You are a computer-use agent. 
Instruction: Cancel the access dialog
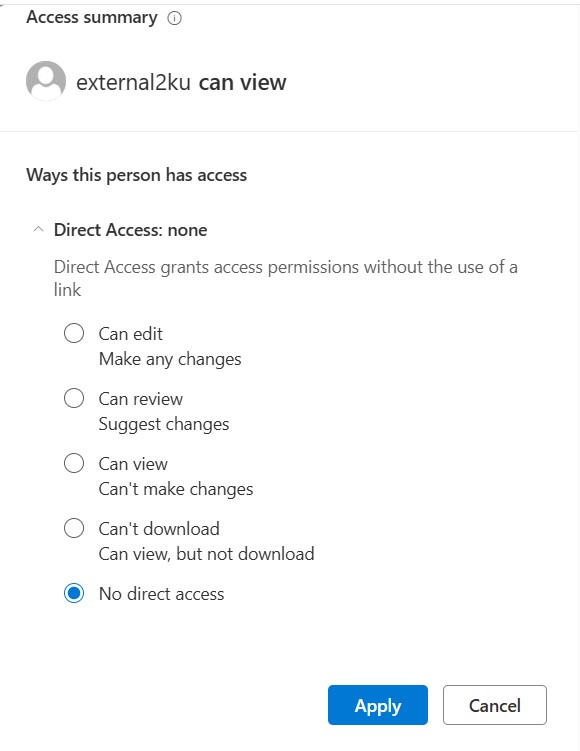[495, 705]
